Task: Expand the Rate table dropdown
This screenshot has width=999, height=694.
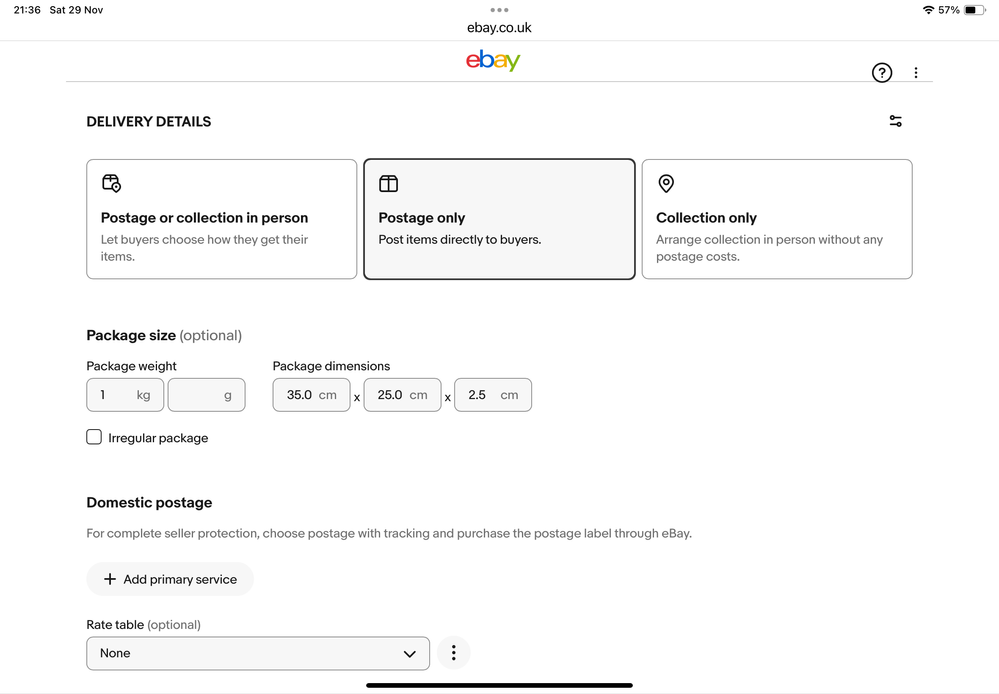Action: point(257,653)
